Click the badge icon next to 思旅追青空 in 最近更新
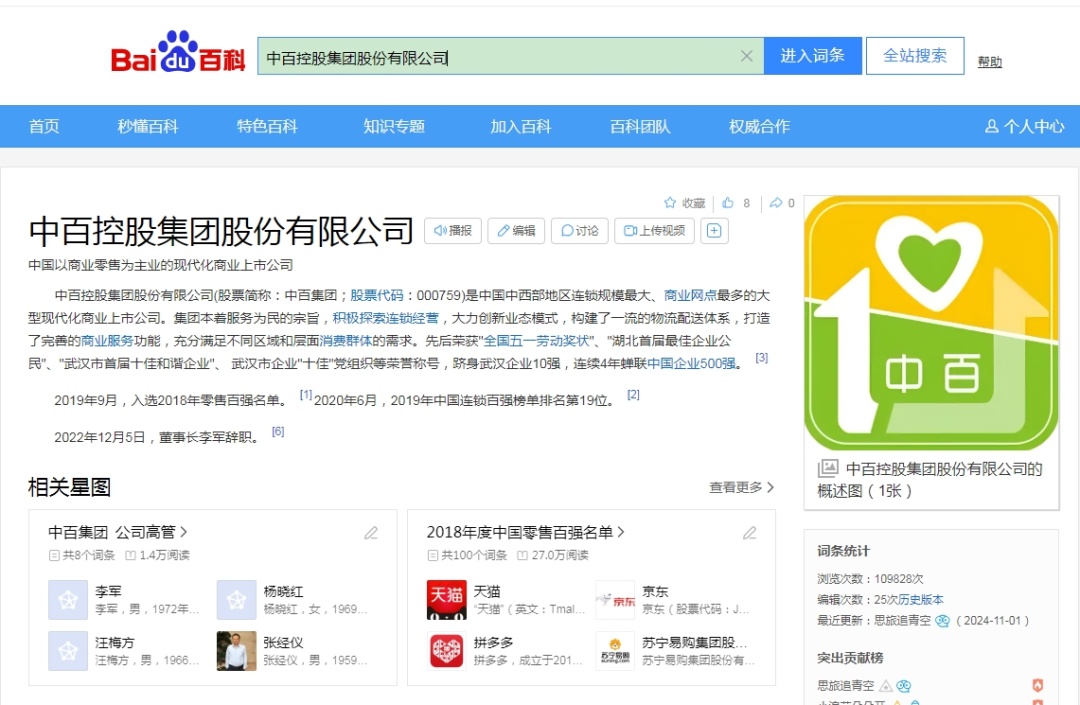 coord(942,620)
